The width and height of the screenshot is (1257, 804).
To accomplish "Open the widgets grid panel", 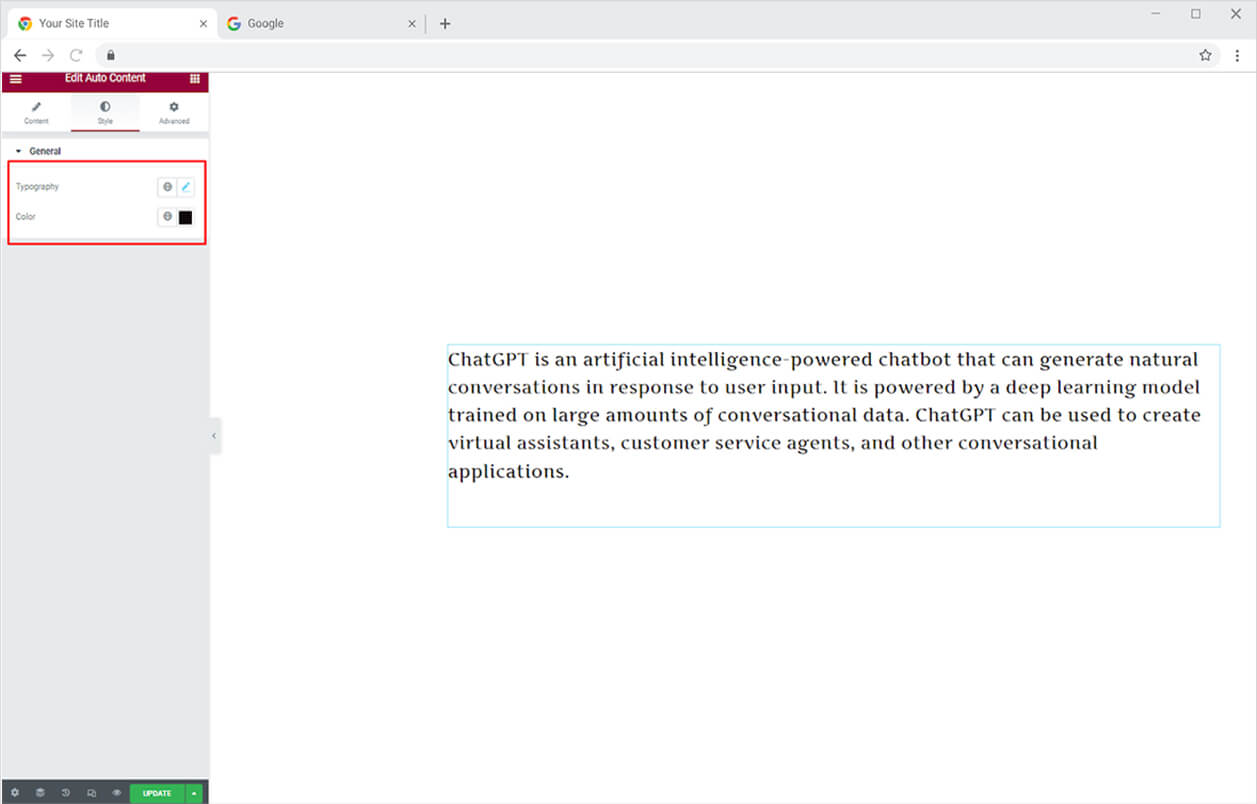I will 194,79.
